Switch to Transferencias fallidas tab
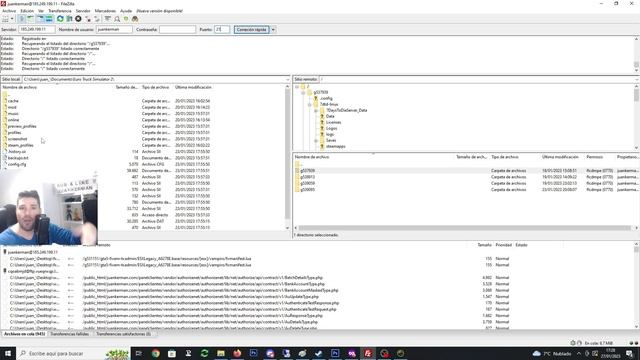Image resolution: width=640 pixels, height=360 pixels. click(x=69, y=334)
